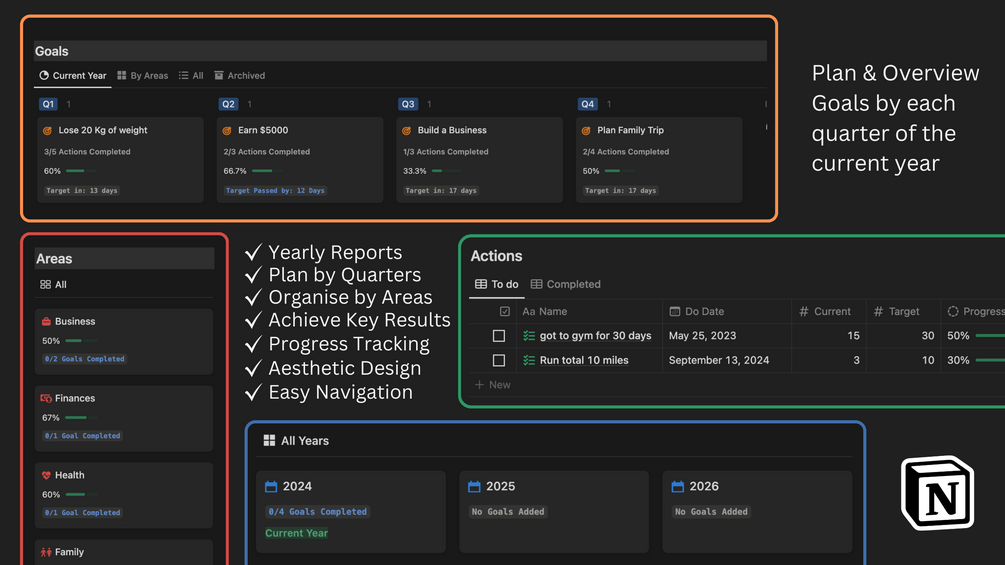Open the 2025 year card title
The height and width of the screenshot is (565, 1005).
501,486
